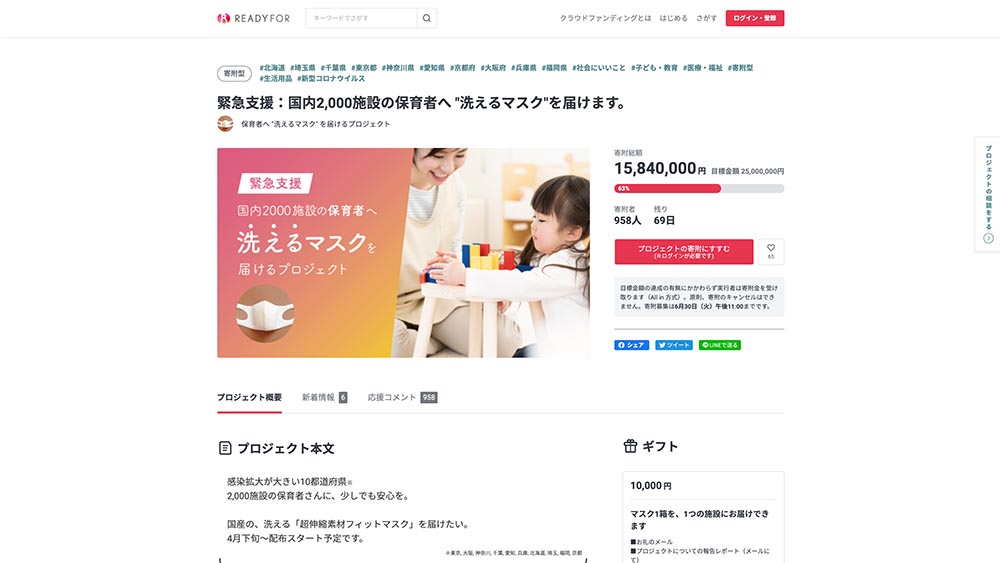The height and width of the screenshot is (563, 1000).
Task: Click the さがす navigation link
Action: coord(706,18)
